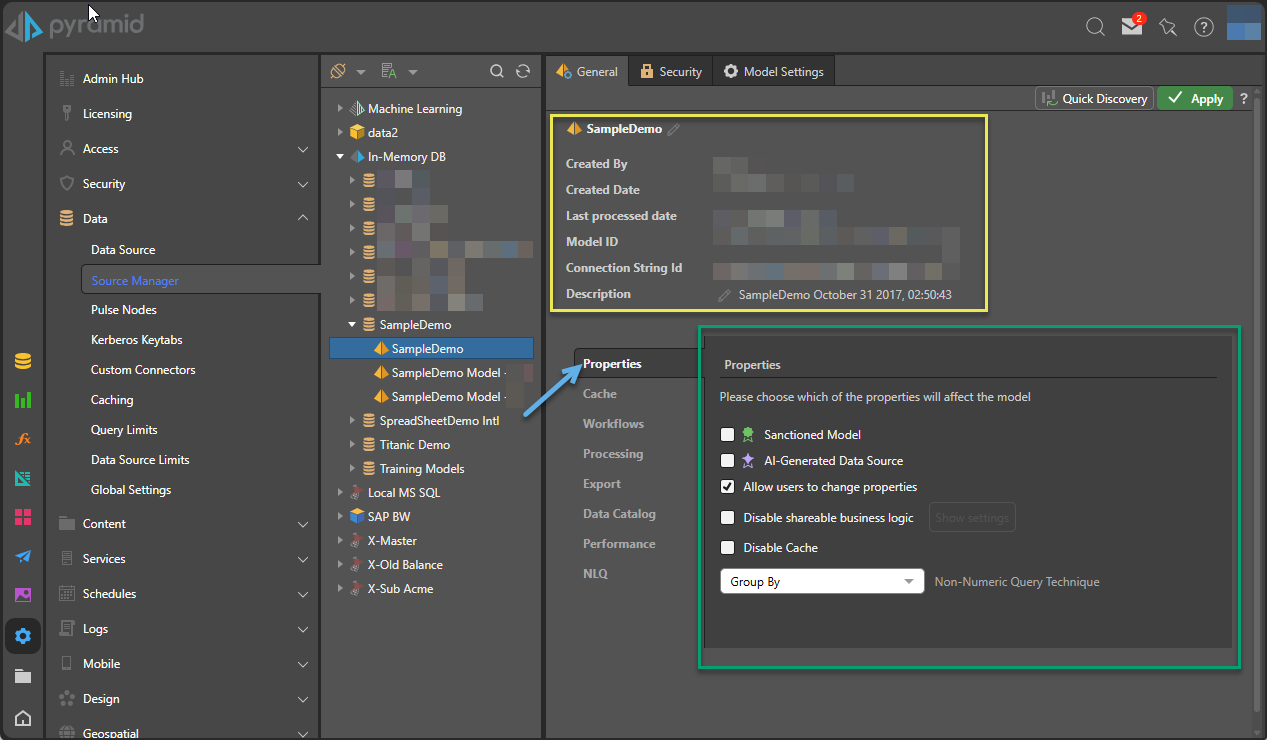
Task: Open the Present teal slide app icon
Action: pyautogui.click(x=22, y=478)
